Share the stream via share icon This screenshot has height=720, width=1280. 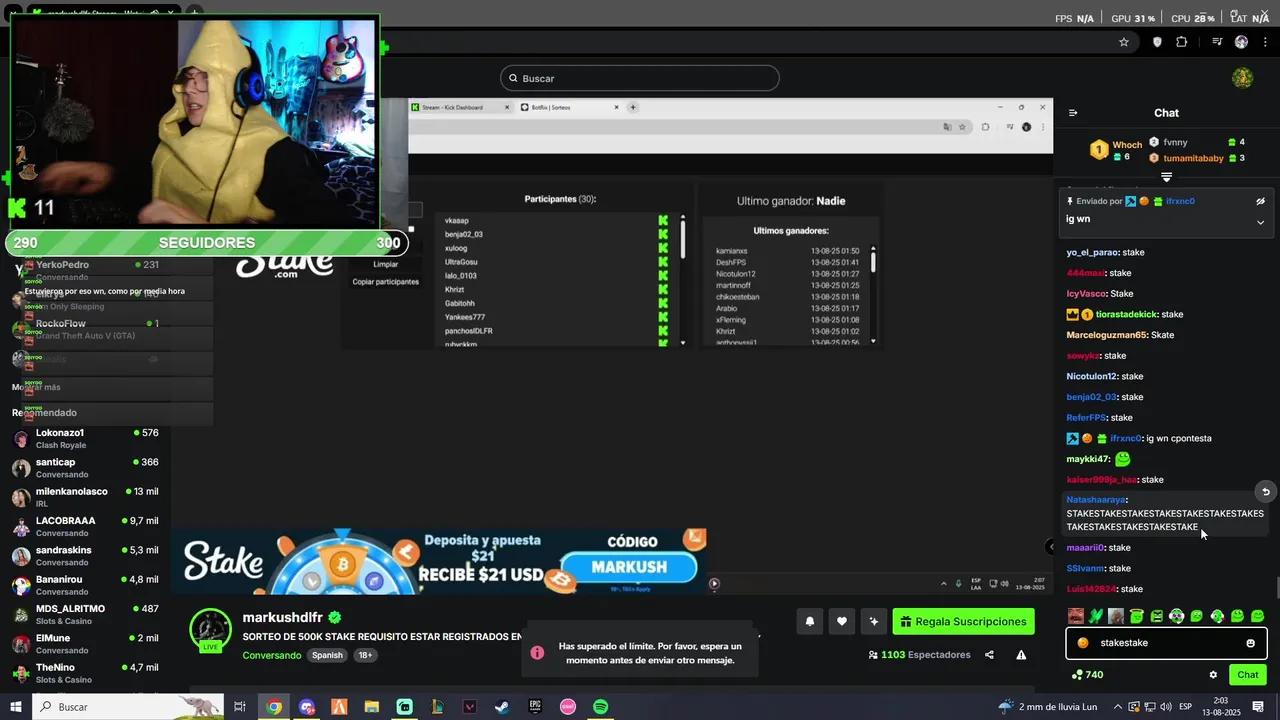[x=989, y=655]
